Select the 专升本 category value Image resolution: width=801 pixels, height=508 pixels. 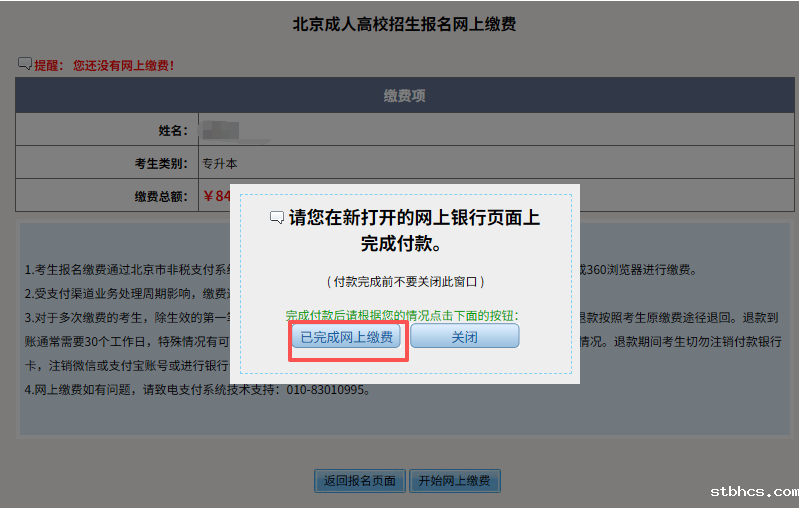pyautogui.click(x=220, y=163)
